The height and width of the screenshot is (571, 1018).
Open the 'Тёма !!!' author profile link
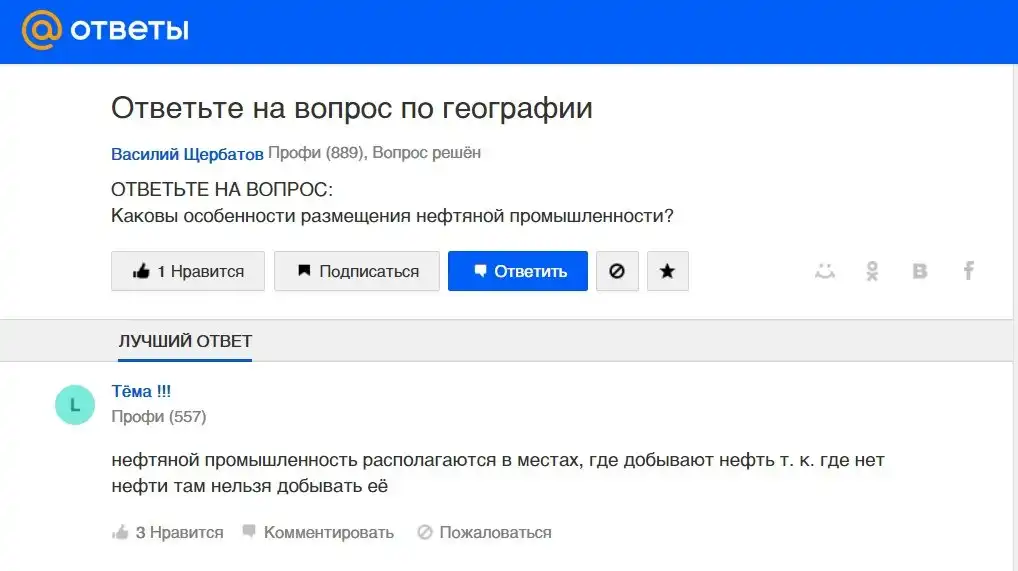[141, 391]
